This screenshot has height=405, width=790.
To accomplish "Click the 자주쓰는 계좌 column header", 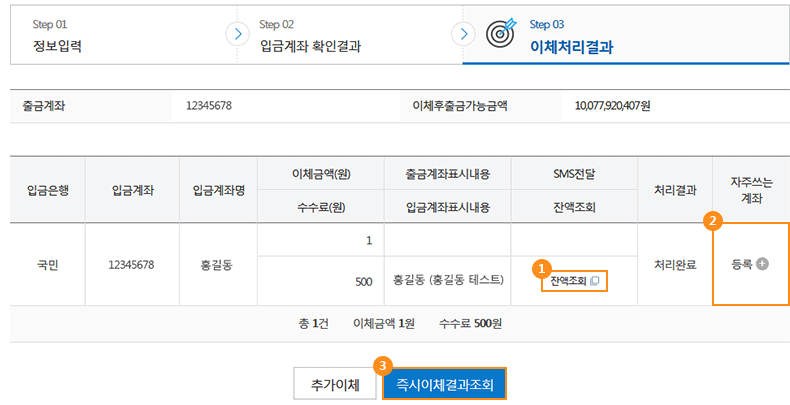I will tap(751, 190).
